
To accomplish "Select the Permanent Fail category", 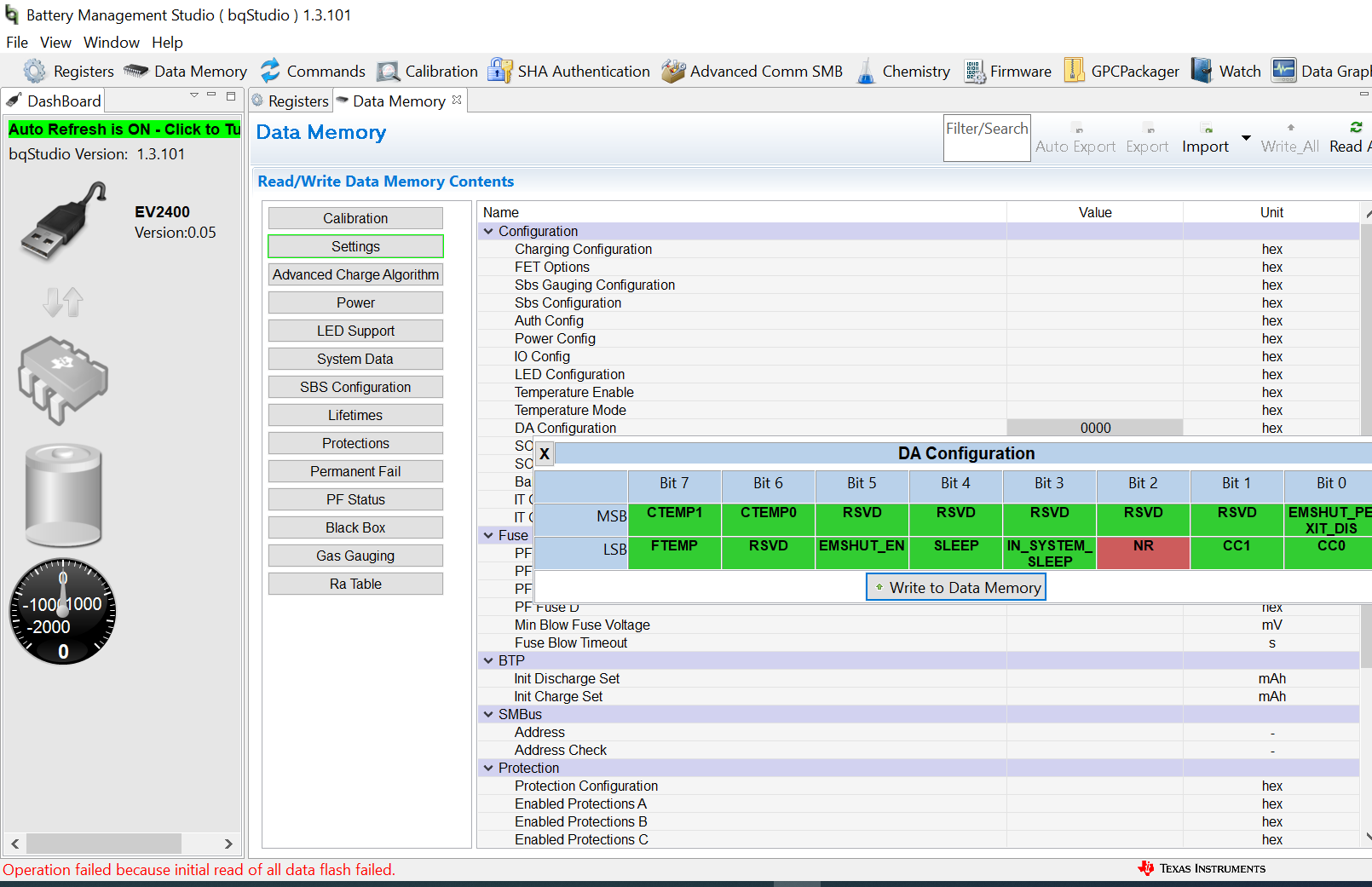I will pos(355,471).
